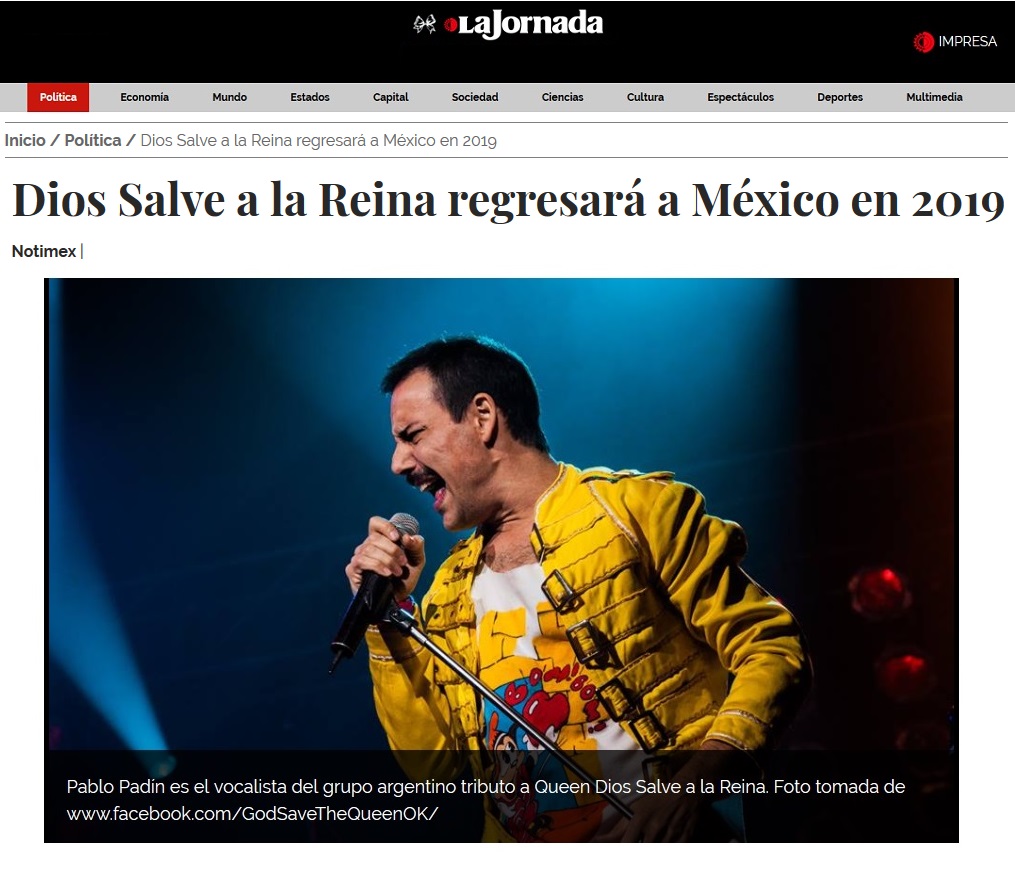
Task: Open the Deportes section
Action: (840, 97)
